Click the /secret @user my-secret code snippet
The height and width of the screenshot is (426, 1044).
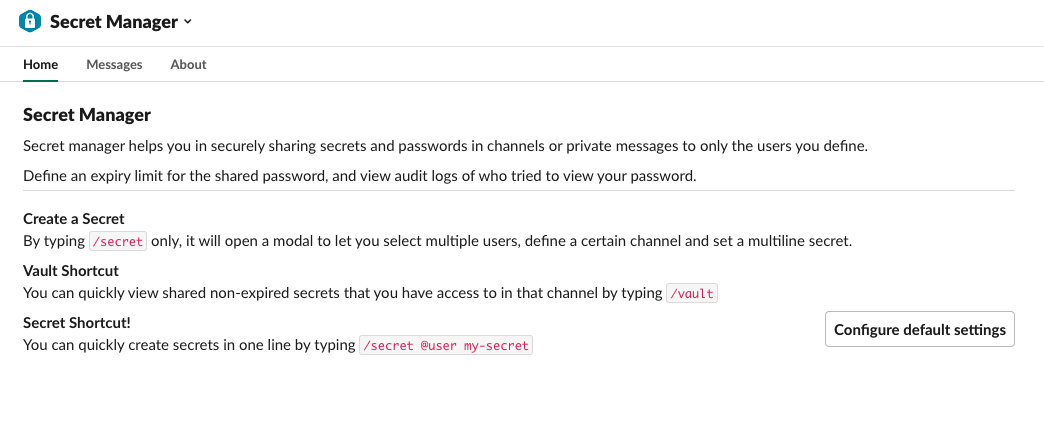tap(446, 345)
